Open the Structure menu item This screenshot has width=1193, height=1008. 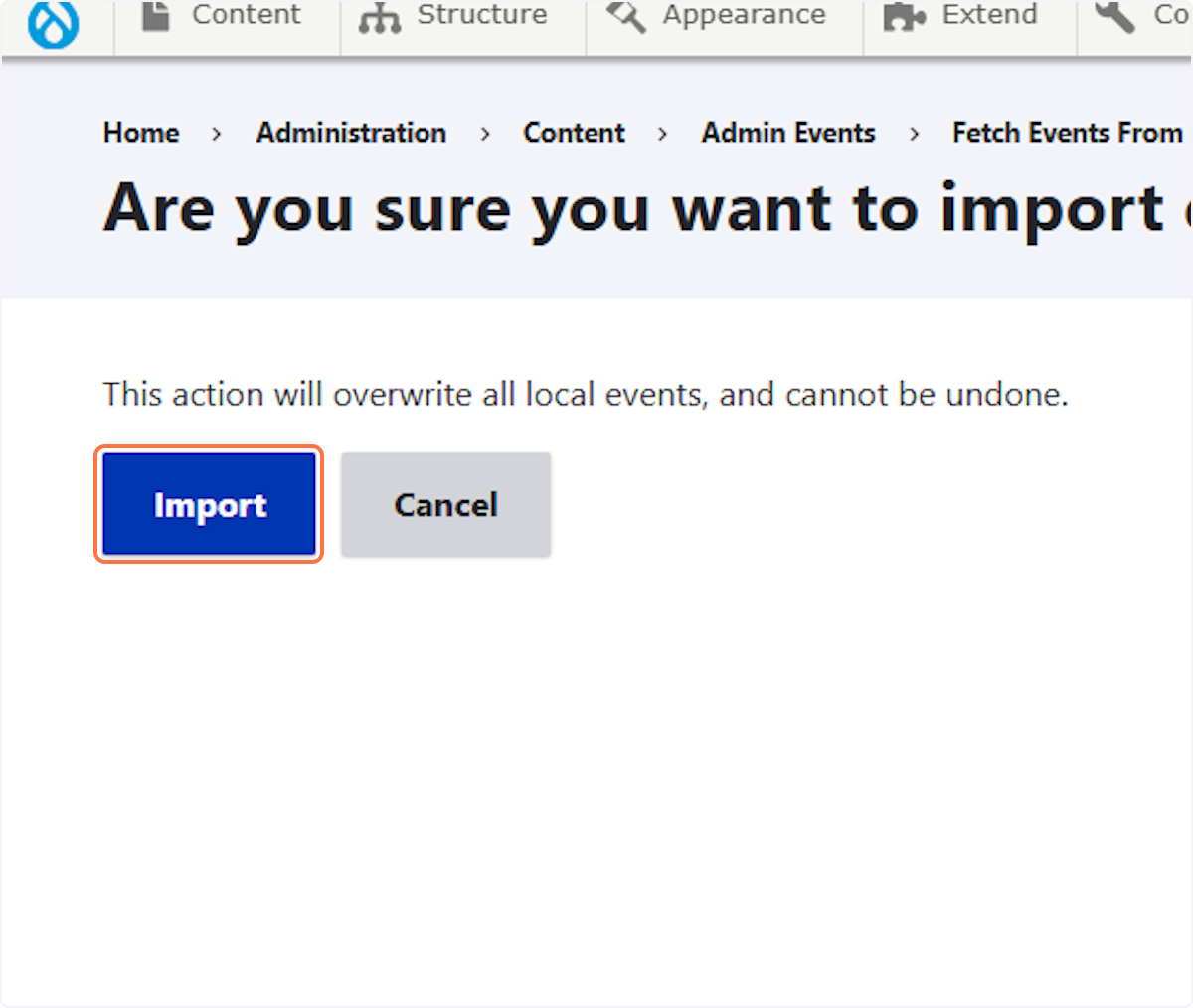tap(481, 16)
